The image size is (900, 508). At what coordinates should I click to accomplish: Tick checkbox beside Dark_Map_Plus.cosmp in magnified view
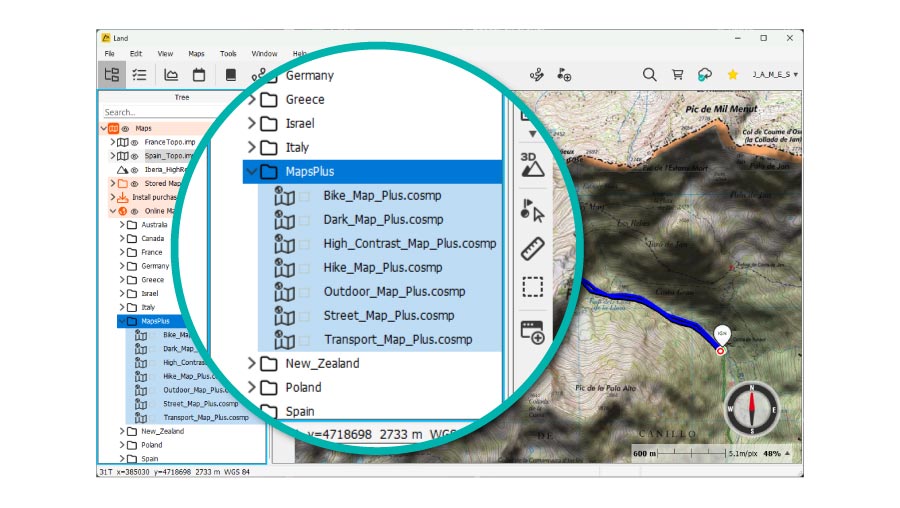tap(305, 220)
